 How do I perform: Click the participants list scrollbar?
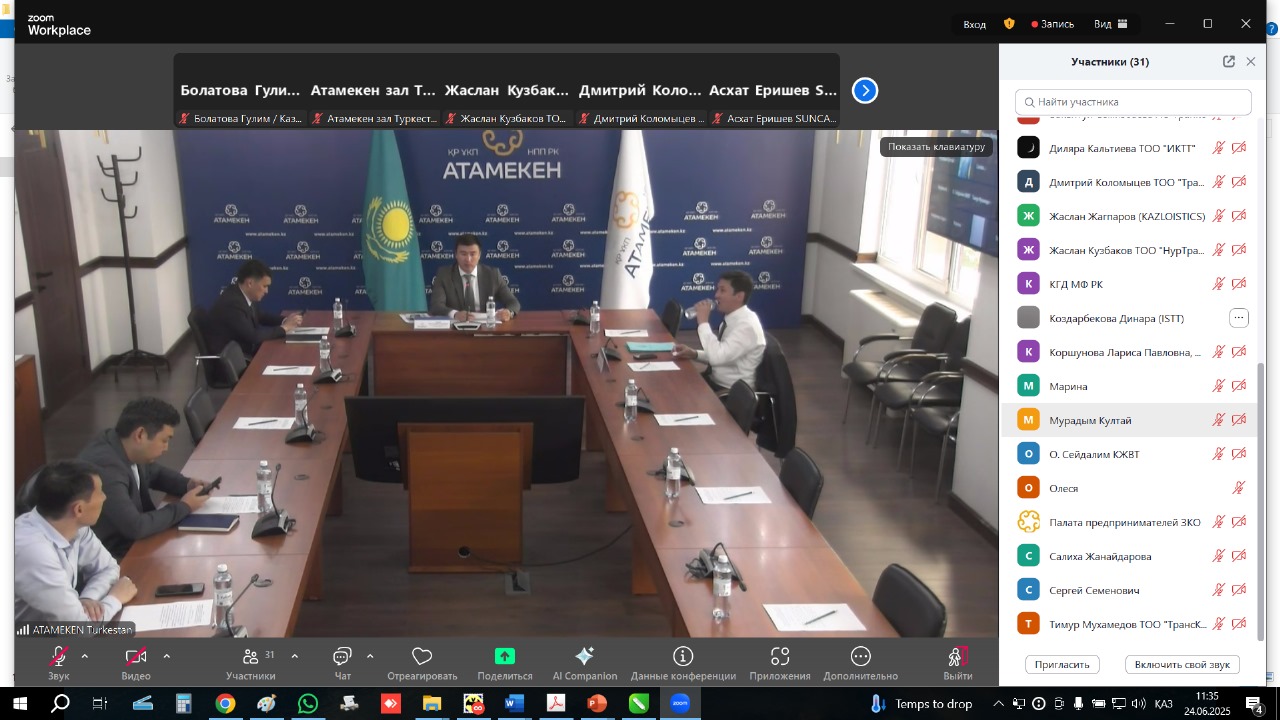click(x=1260, y=500)
